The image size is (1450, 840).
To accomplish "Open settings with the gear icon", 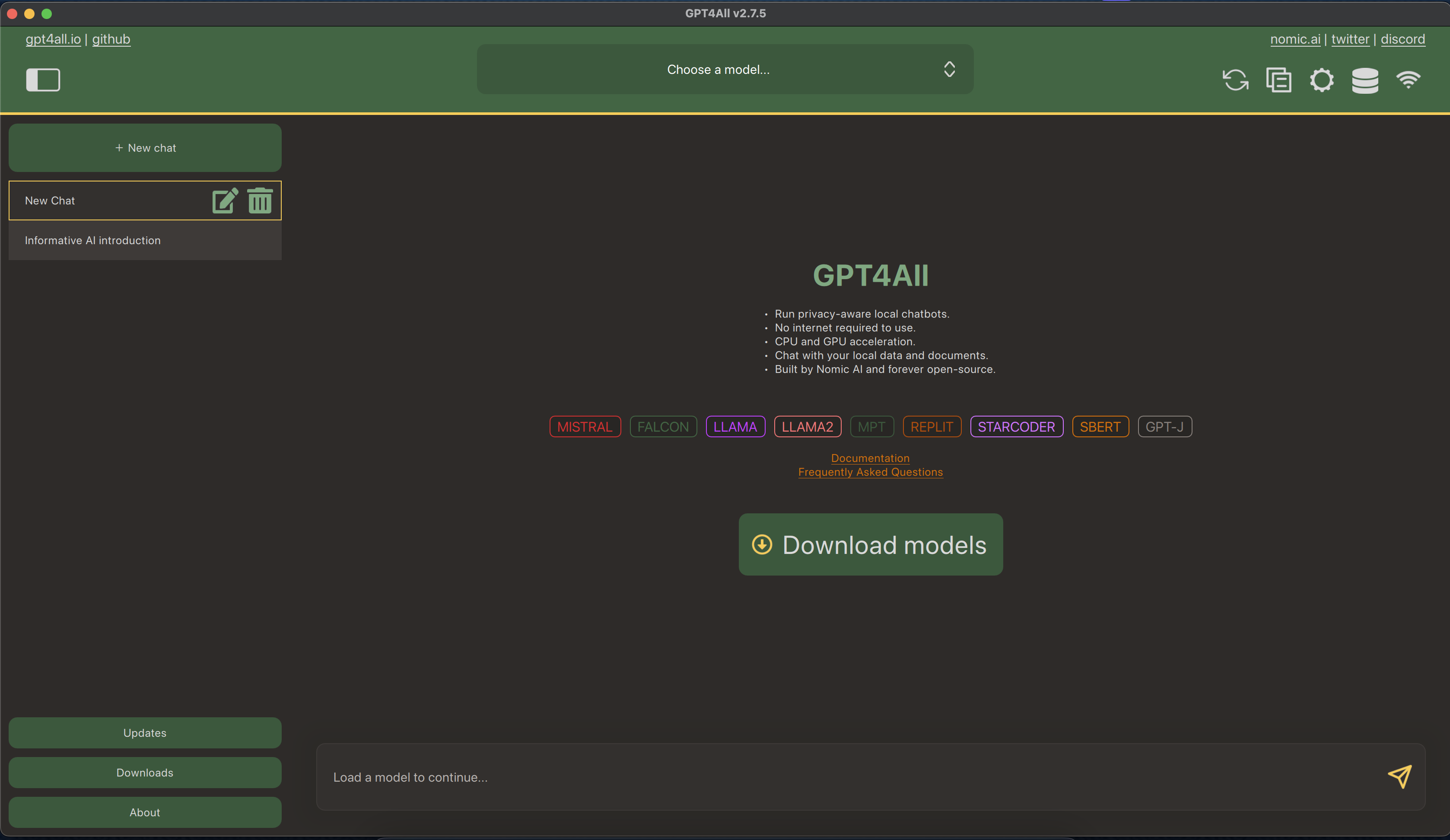I will pyautogui.click(x=1322, y=80).
